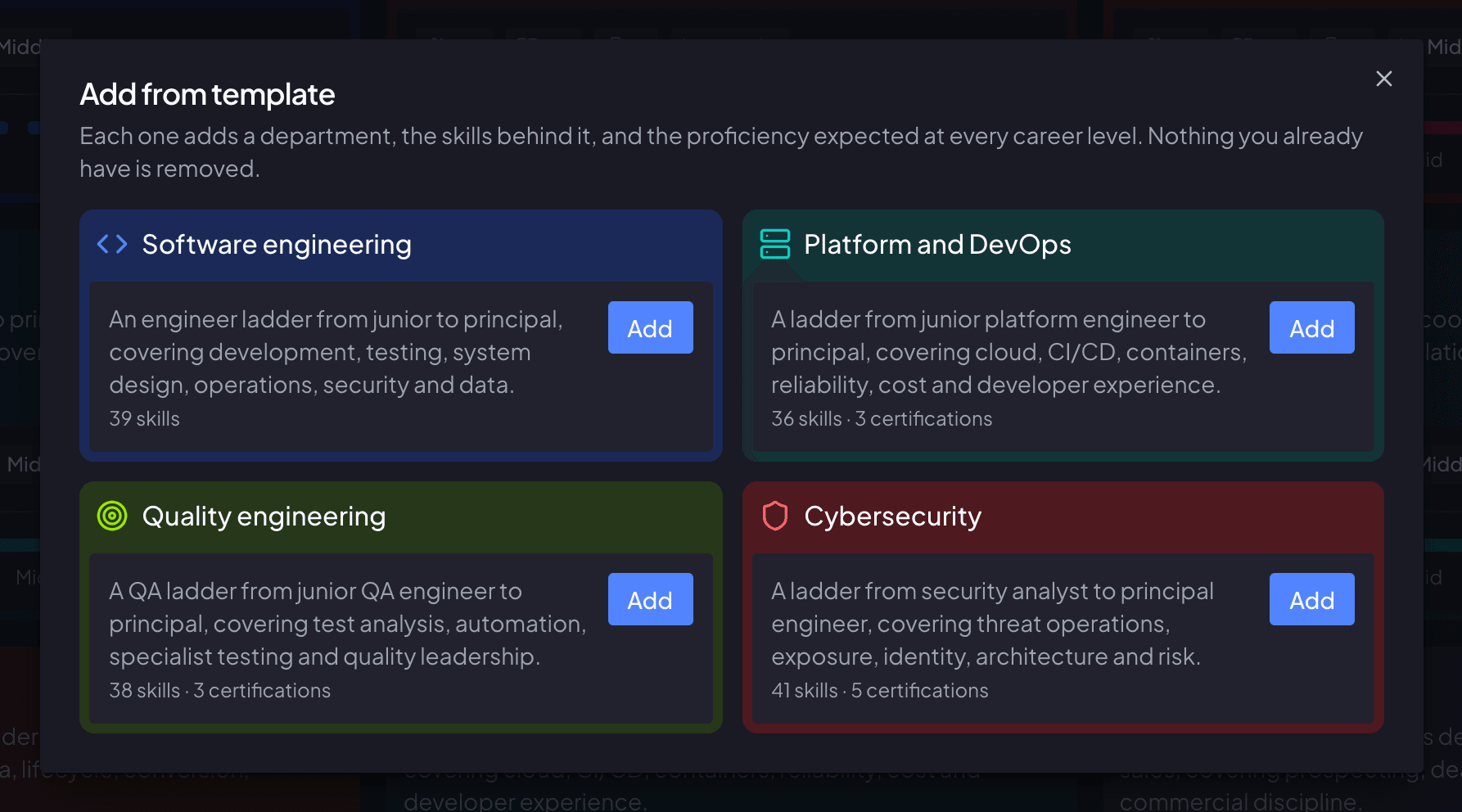Click the "39 skills" count text
1462x812 pixels.
pyautogui.click(x=144, y=418)
